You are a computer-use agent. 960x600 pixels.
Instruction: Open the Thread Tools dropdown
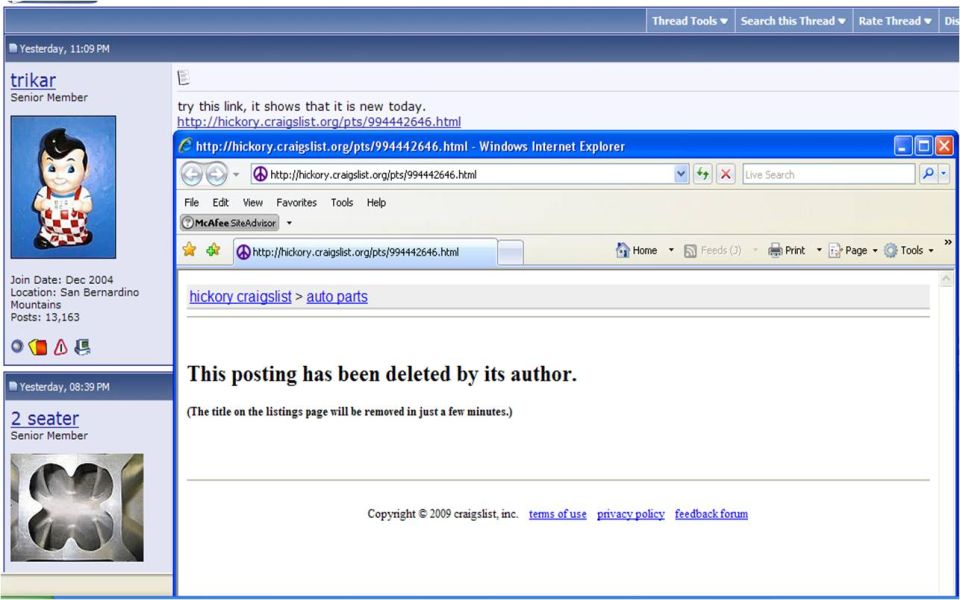(x=690, y=21)
